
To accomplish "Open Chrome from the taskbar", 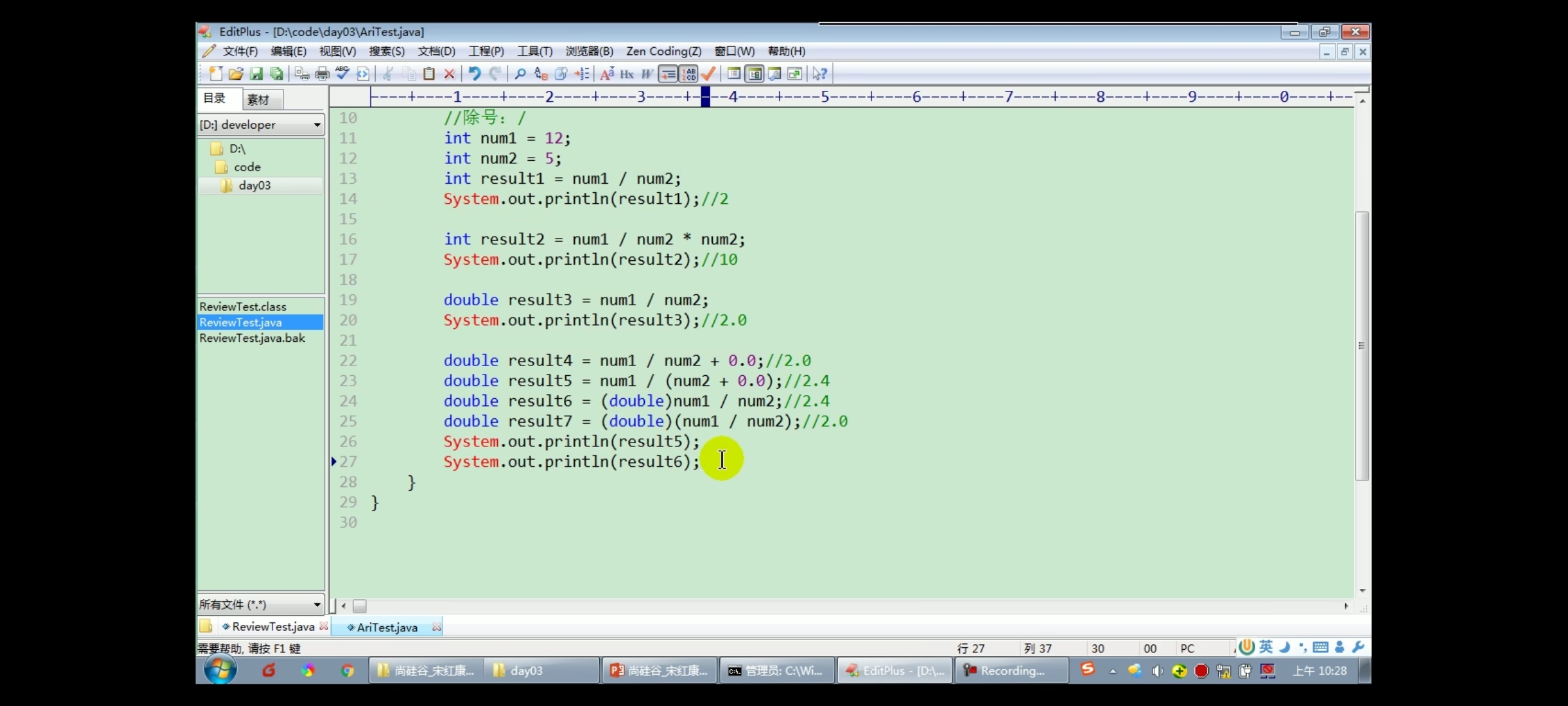I will [x=347, y=671].
